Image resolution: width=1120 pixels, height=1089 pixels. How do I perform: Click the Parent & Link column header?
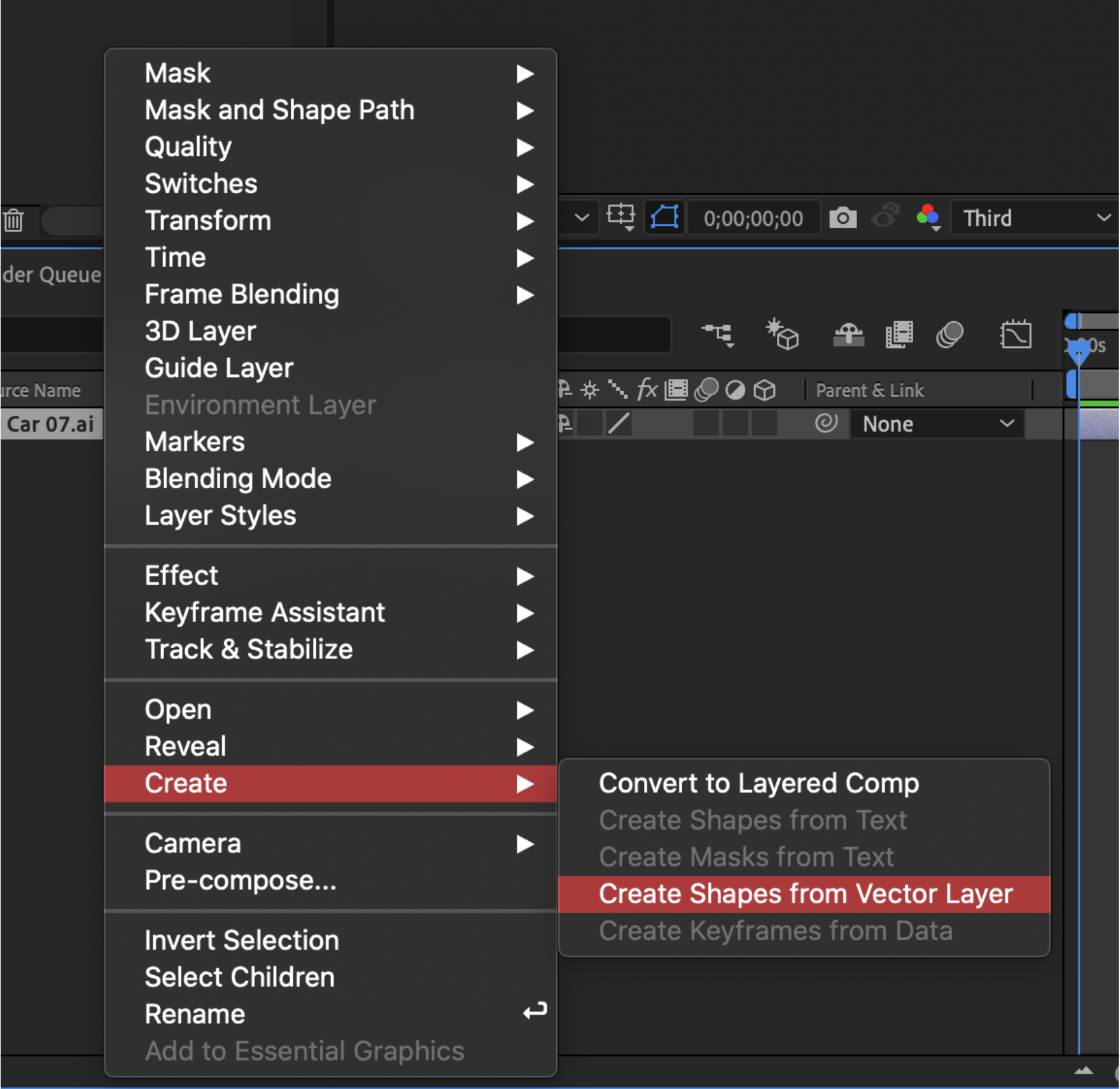point(869,390)
